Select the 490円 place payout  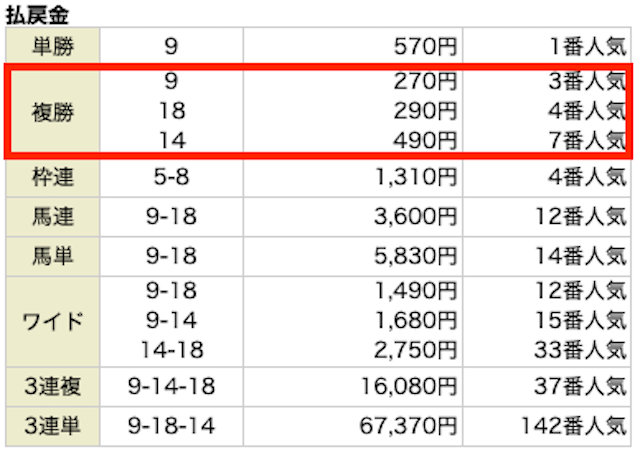[425, 140]
